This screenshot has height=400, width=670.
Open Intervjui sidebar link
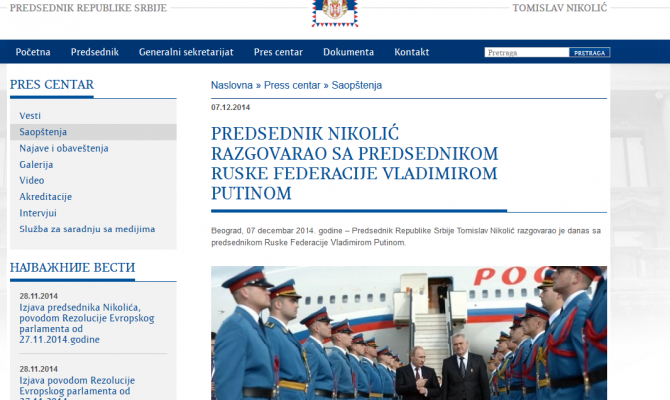pyautogui.click(x=38, y=213)
